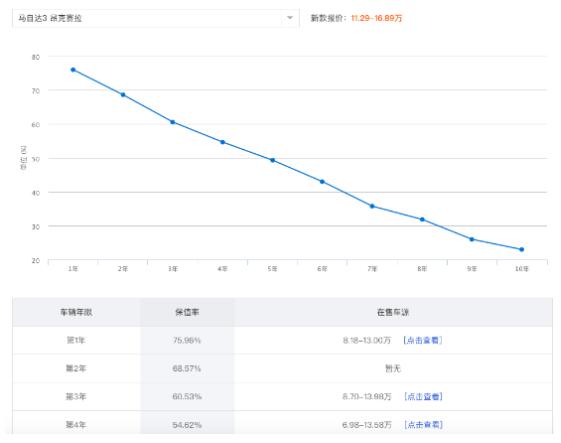Click the year 10 data point
This screenshot has width=561, height=443.
[522, 249]
